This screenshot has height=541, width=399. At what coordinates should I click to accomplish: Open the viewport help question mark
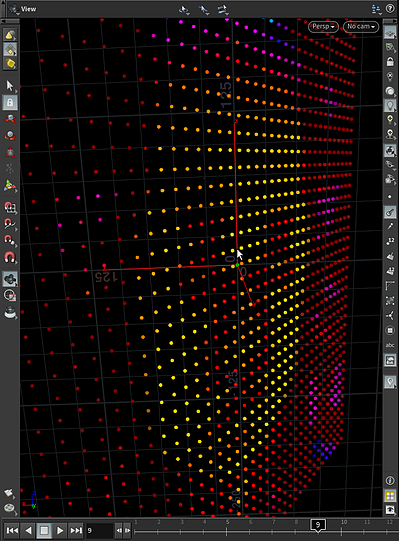pos(390,9)
